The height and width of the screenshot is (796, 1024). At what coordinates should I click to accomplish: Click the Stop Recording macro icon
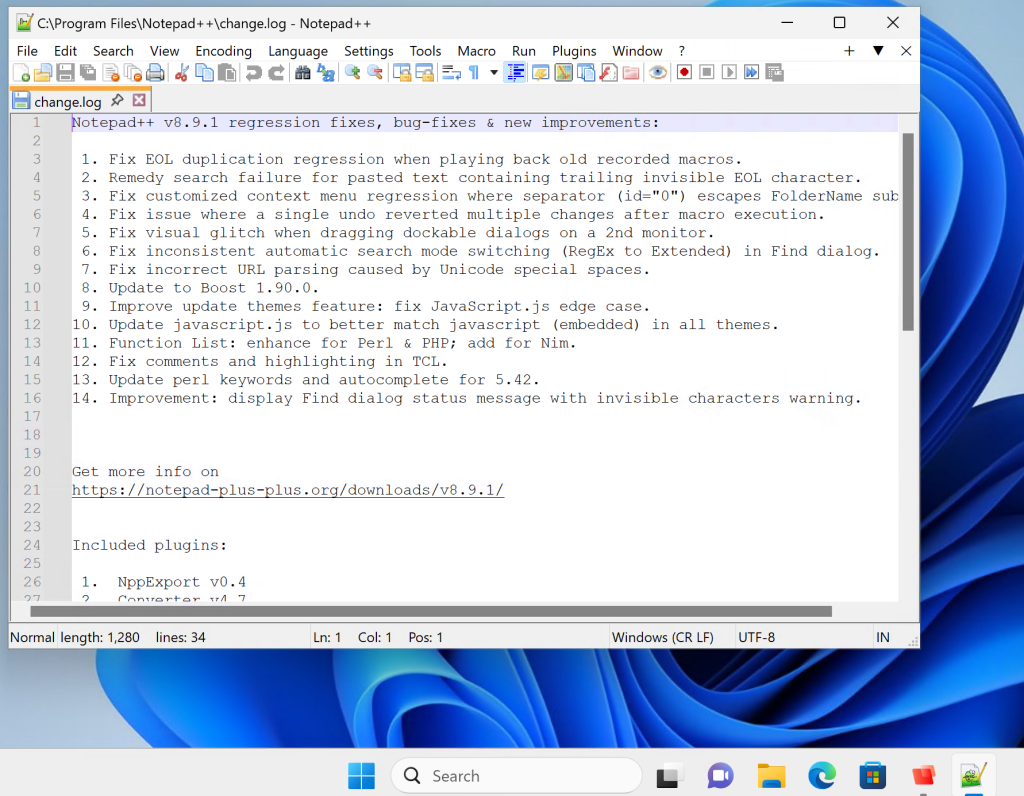[707, 72]
